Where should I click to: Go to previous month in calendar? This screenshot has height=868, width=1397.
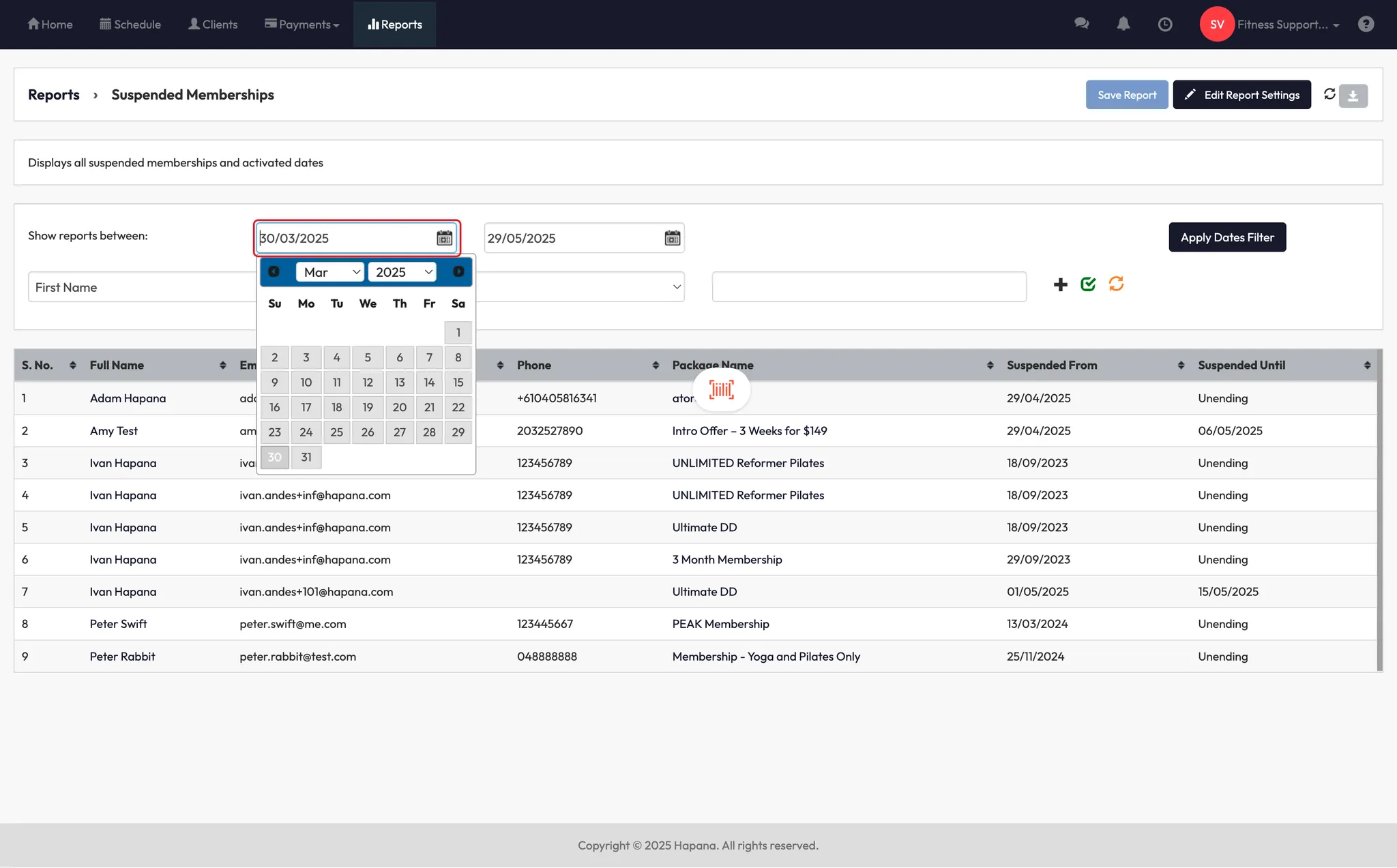tap(274, 271)
